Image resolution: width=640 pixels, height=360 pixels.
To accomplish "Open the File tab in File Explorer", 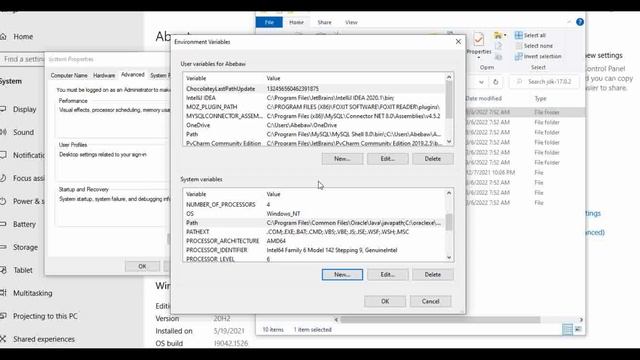I will pos(269,22).
